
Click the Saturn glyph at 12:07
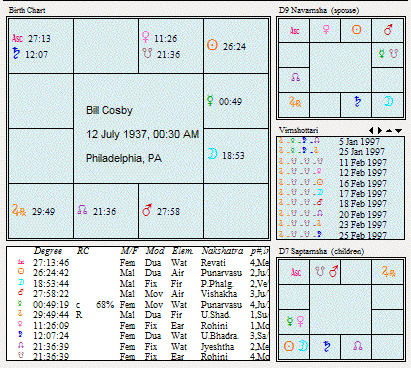tap(16, 53)
